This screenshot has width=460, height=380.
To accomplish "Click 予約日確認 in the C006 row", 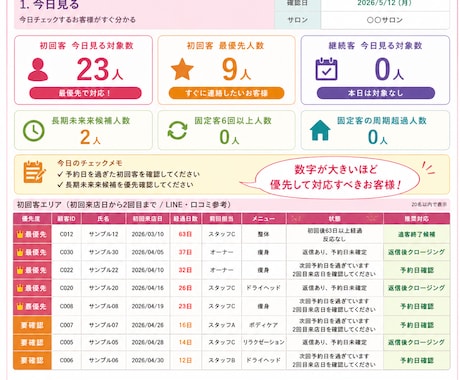I will (417, 360).
